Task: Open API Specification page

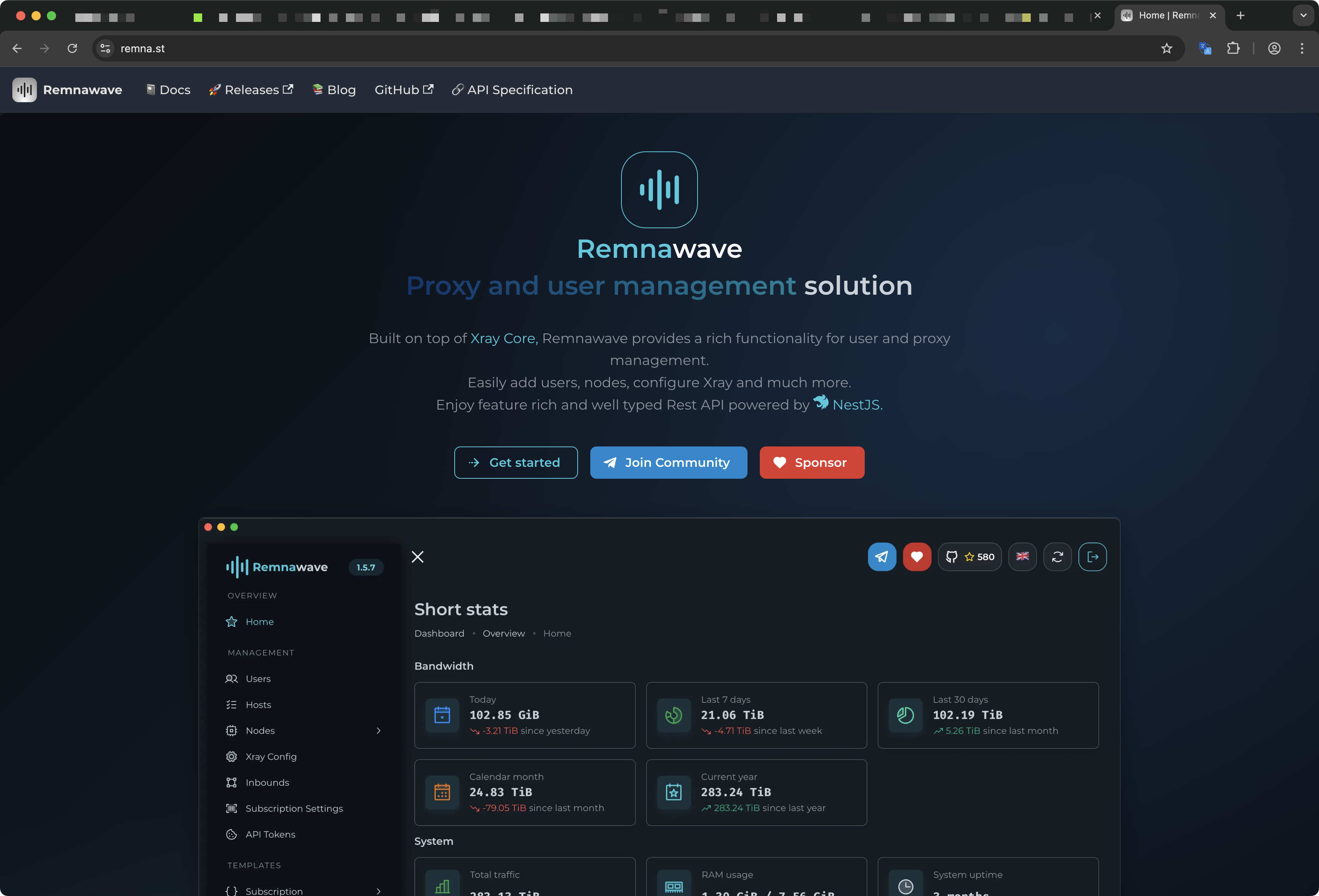Action: (512, 90)
